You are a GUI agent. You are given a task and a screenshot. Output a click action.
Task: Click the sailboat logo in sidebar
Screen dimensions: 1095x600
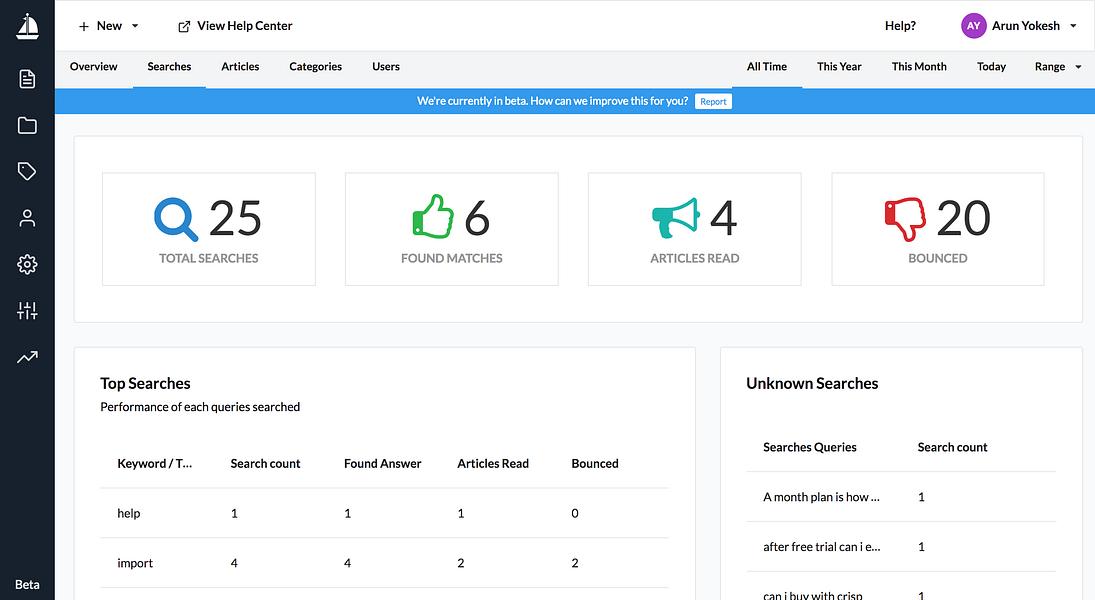pos(27,27)
